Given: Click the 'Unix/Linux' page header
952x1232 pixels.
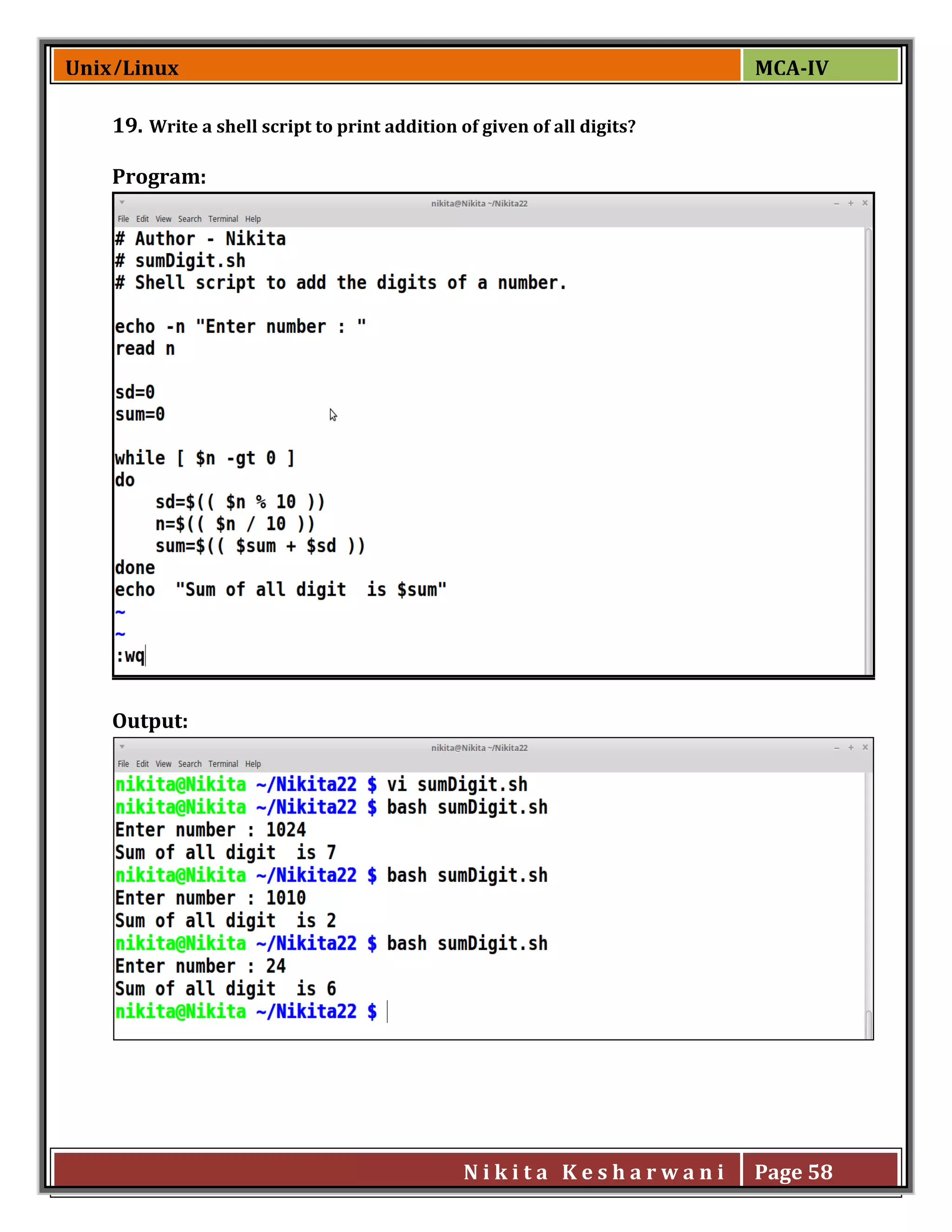Looking at the screenshot, I should tap(122, 68).
